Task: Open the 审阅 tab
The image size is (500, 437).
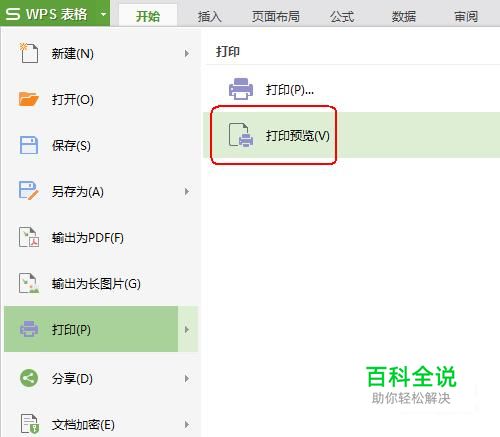Action: coord(466,16)
